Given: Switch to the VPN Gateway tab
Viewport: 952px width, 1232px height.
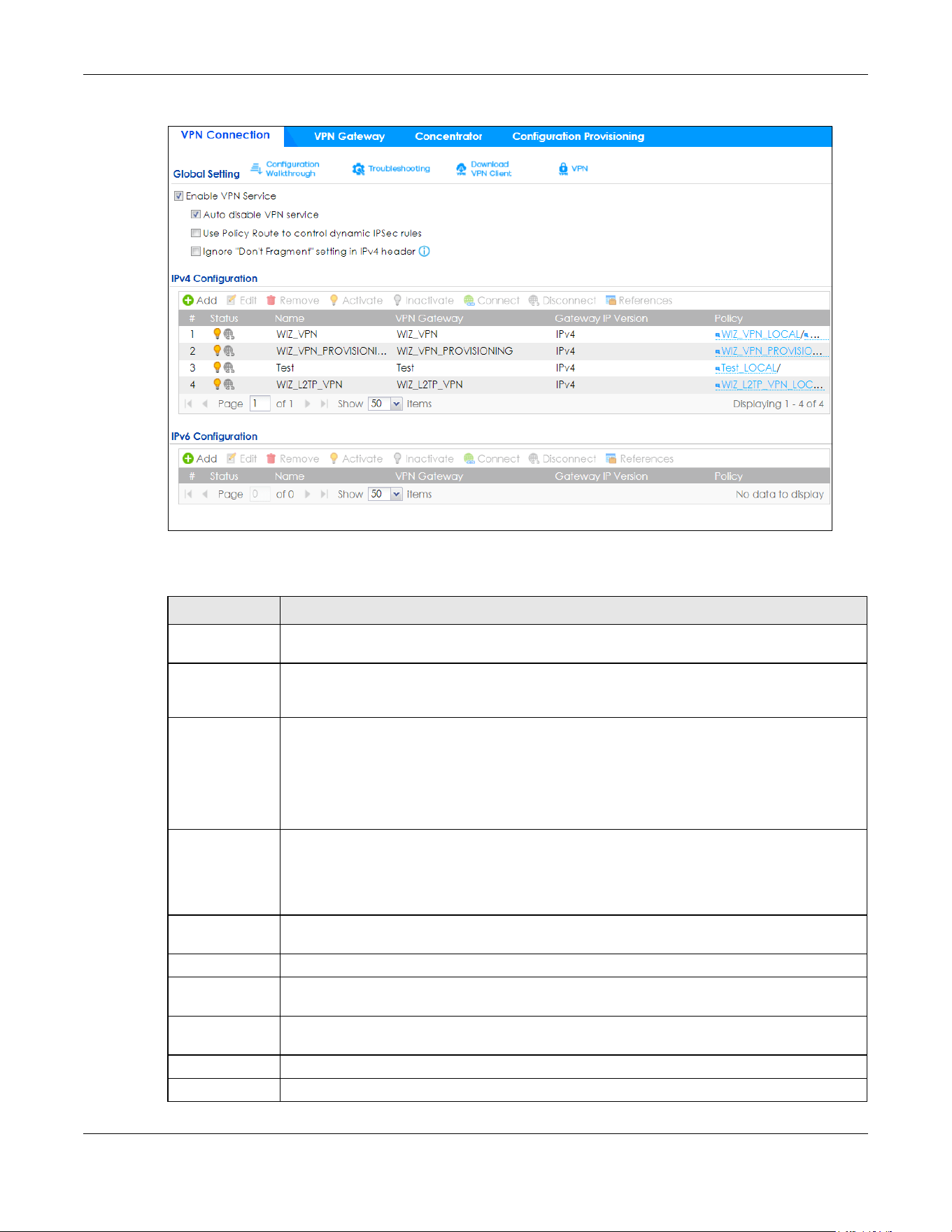Looking at the screenshot, I should (349, 136).
